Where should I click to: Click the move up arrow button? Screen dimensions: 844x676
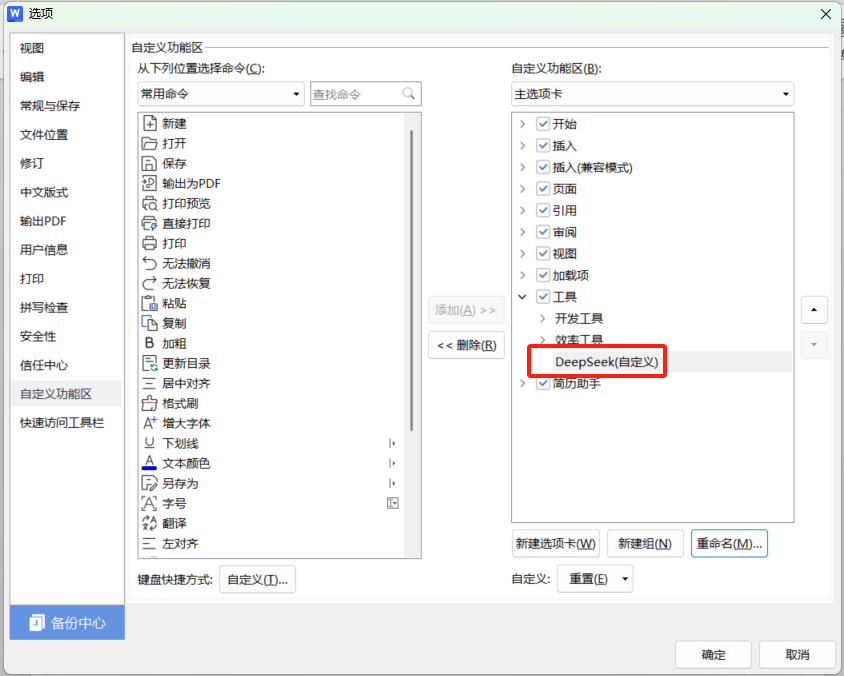[814, 309]
